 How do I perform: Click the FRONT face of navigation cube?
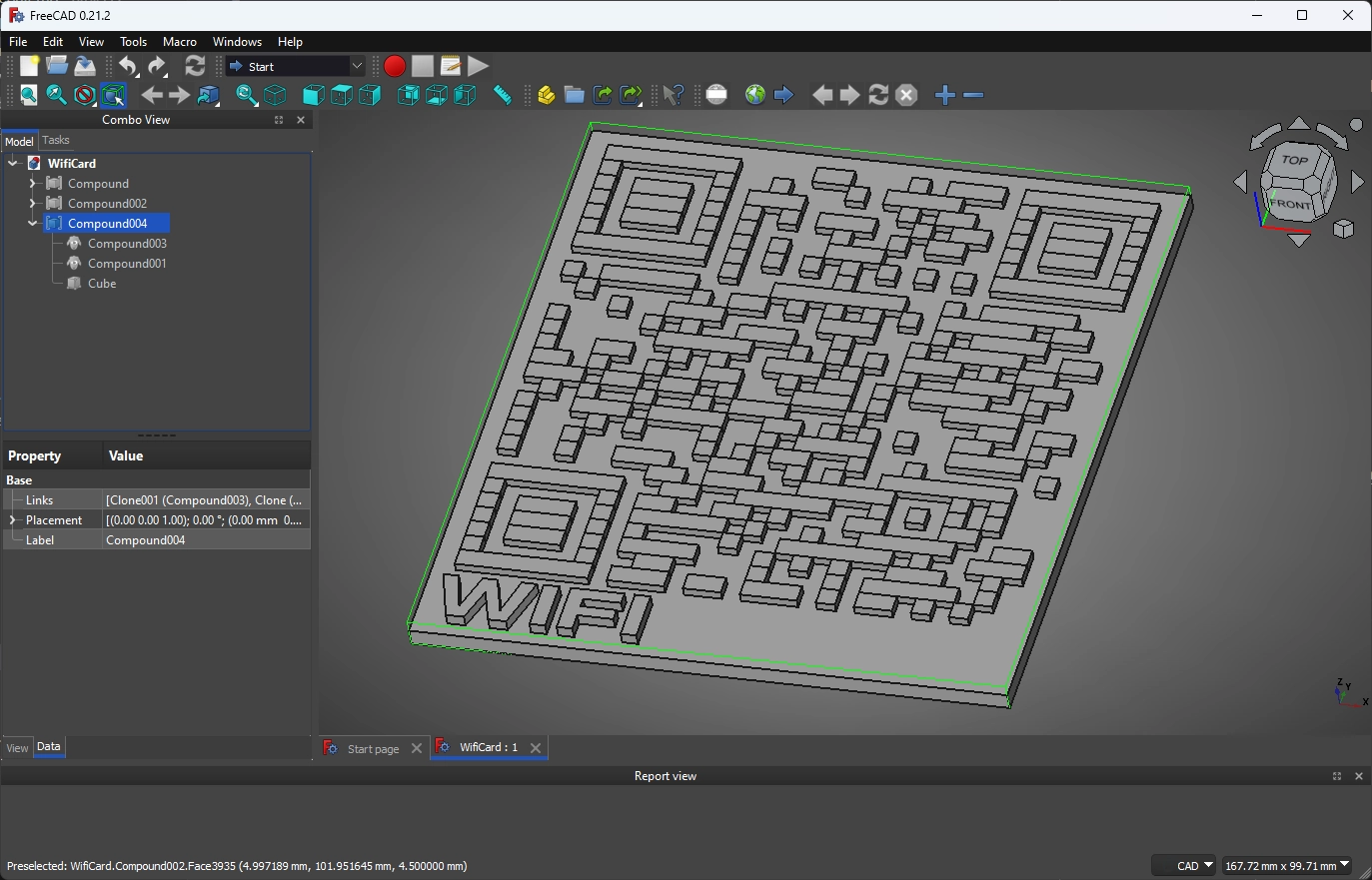(1289, 204)
